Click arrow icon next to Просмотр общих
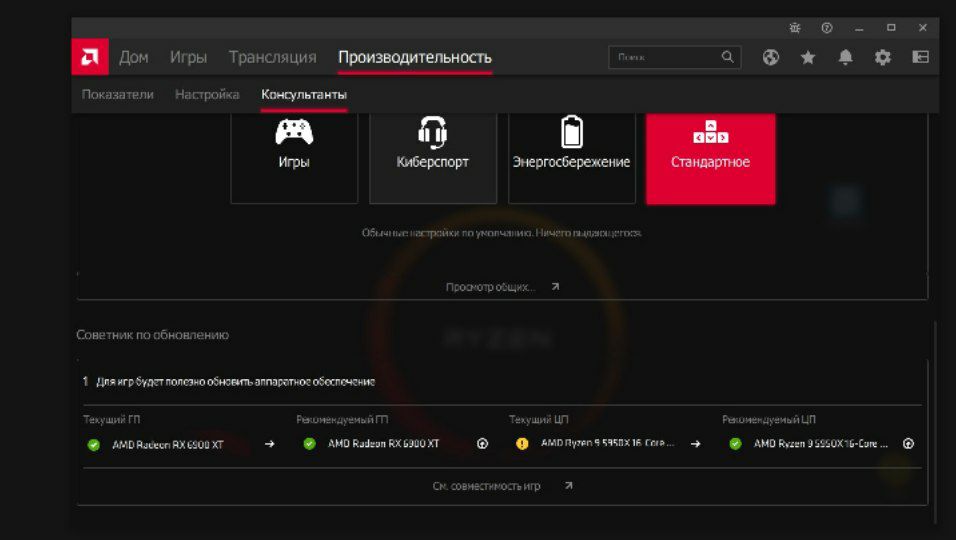The width and height of the screenshot is (956, 540). click(x=555, y=286)
